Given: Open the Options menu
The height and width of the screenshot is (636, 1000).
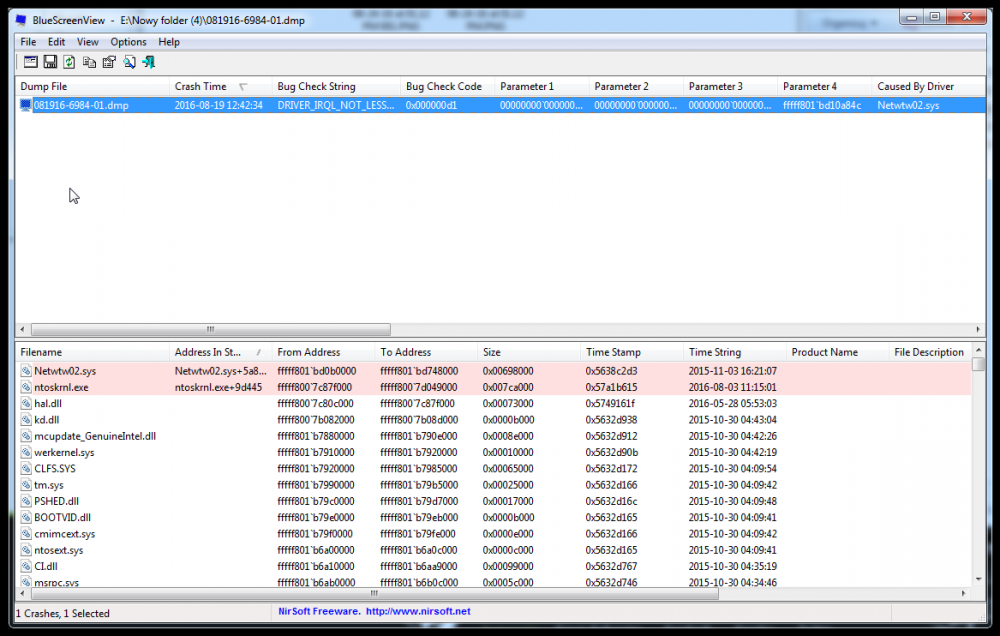Looking at the screenshot, I should click(128, 42).
